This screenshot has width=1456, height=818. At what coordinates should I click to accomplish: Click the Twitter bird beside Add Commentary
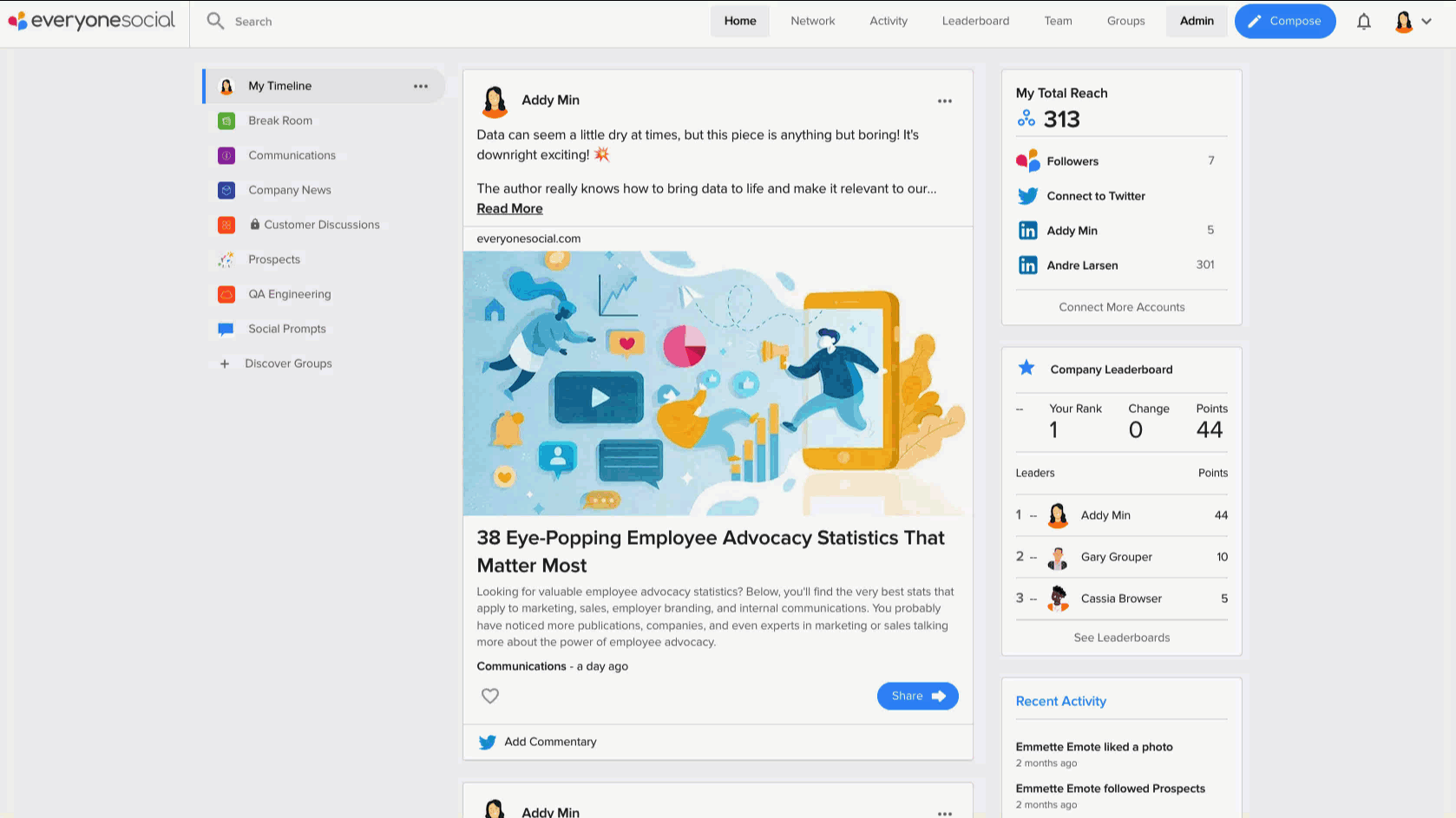pos(488,743)
